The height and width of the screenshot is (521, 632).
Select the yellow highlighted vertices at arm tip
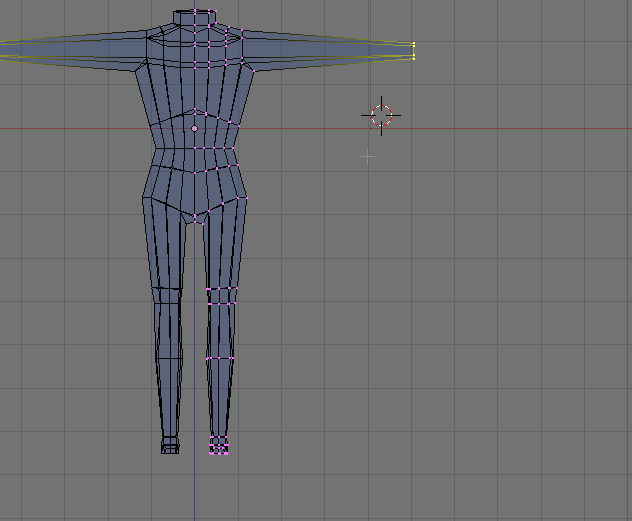coord(414,51)
